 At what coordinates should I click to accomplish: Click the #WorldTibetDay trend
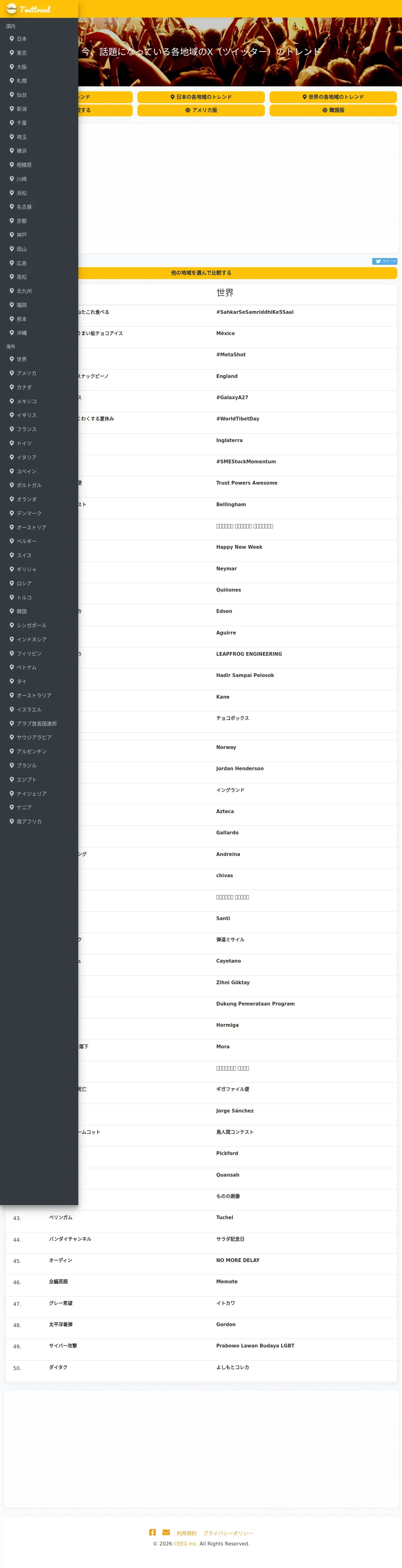tap(238, 418)
